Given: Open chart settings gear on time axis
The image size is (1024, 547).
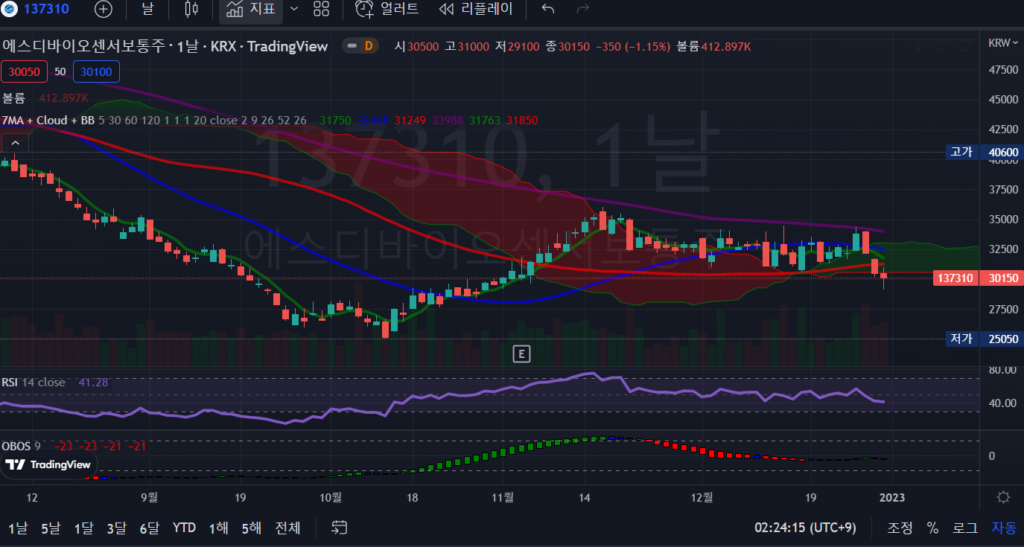Looking at the screenshot, I should (1003, 497).
